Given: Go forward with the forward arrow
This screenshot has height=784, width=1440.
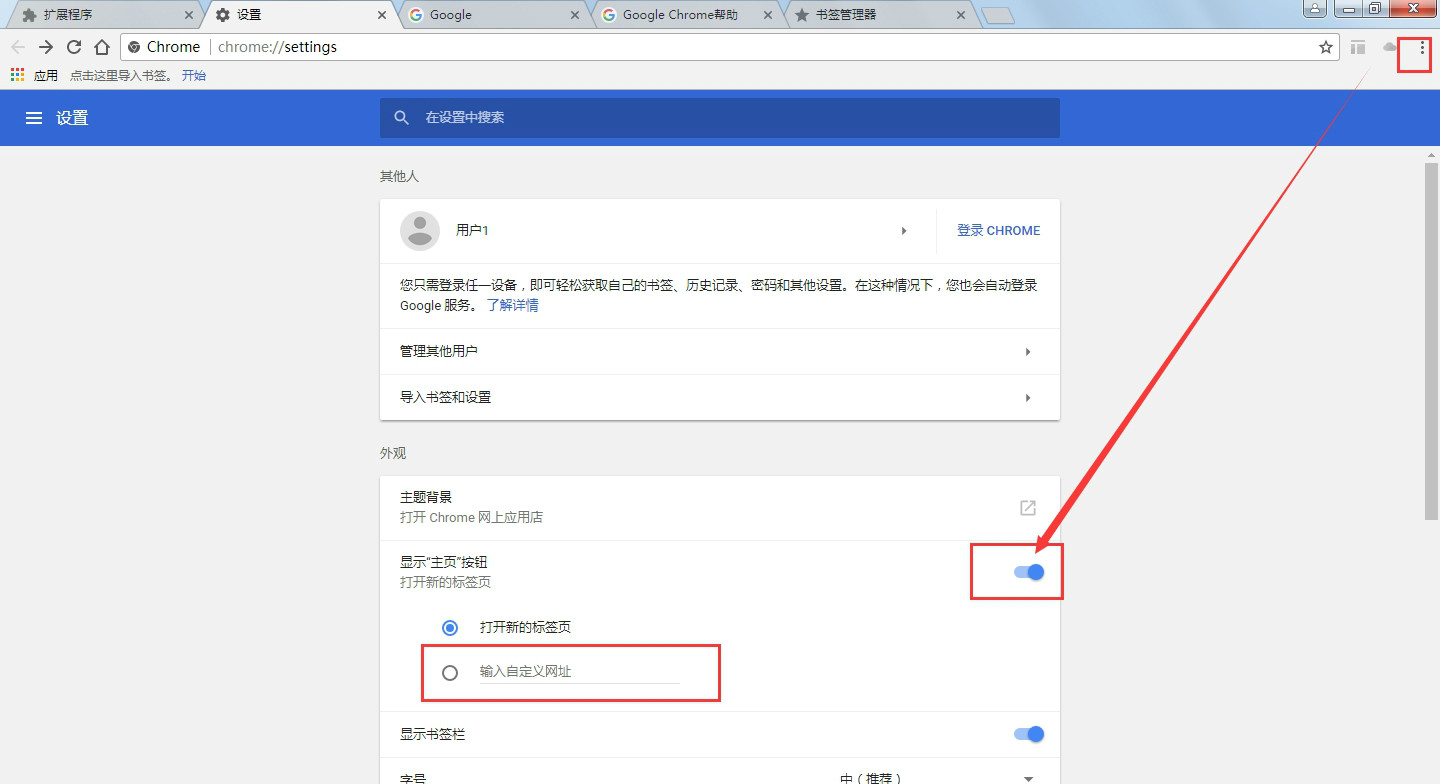Looking at the screenshot, I should [x=45, y=47].
